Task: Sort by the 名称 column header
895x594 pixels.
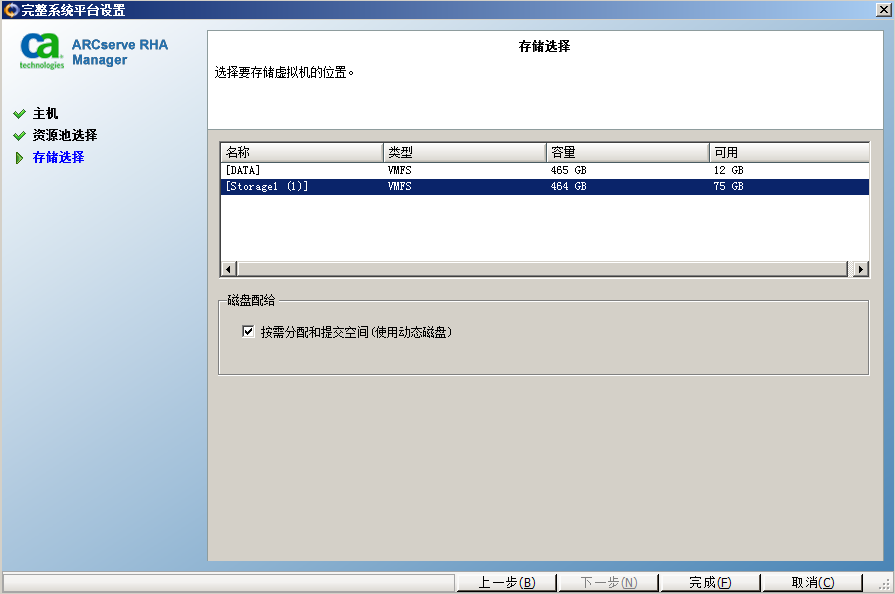Action: click(302, 152)
